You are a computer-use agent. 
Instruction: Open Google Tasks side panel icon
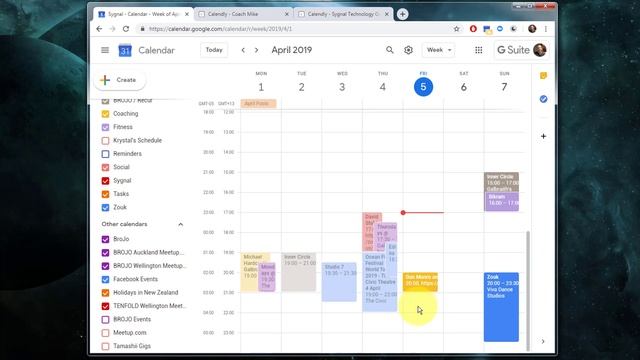coord(543,99)
